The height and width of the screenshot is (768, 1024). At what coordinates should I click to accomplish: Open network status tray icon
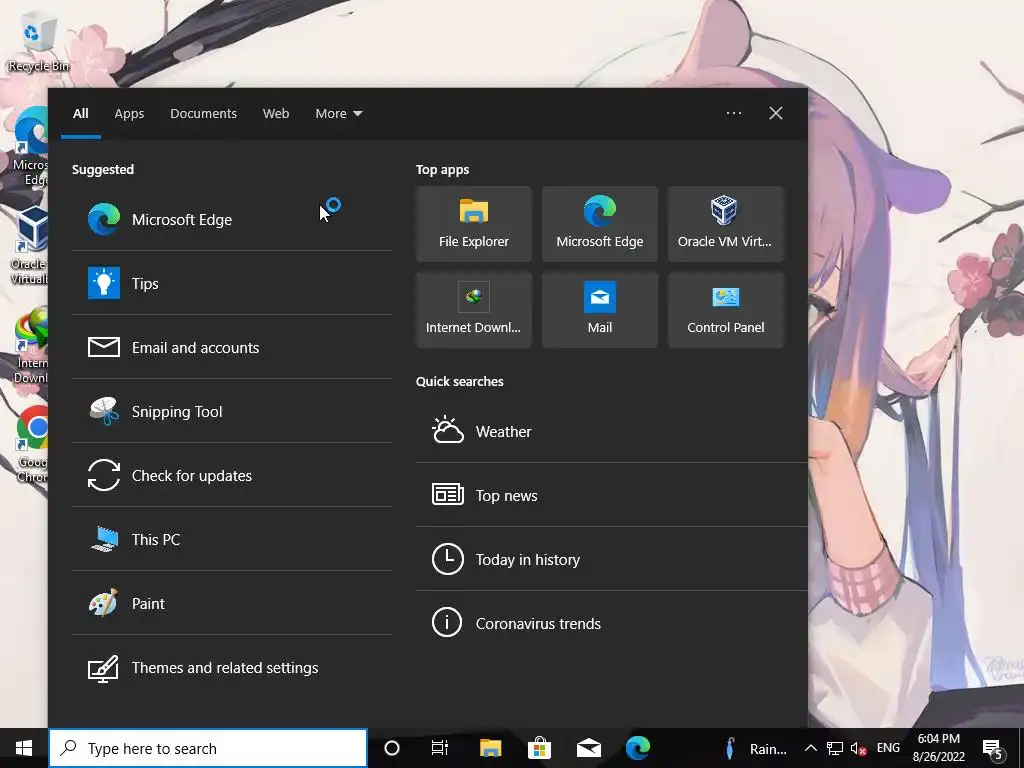coord(835,748)
